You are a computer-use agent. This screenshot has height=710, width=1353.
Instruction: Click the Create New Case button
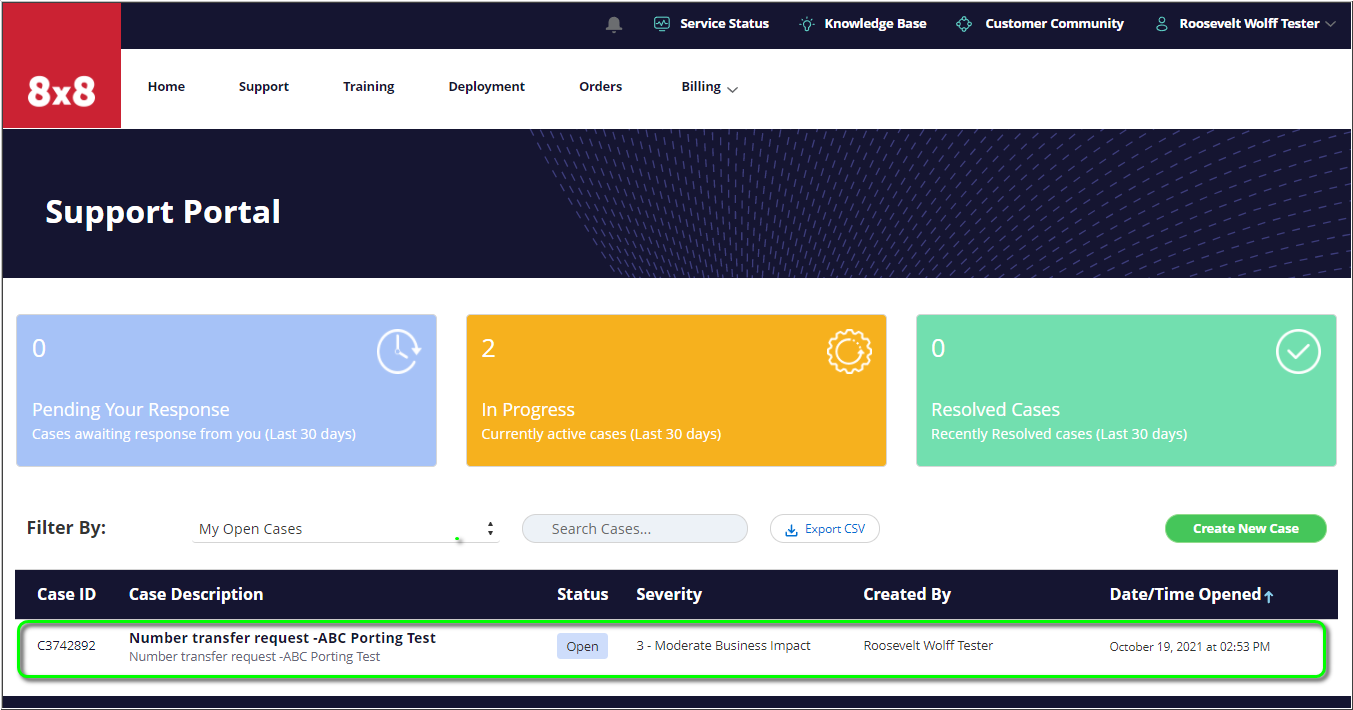click(1246, 529)
